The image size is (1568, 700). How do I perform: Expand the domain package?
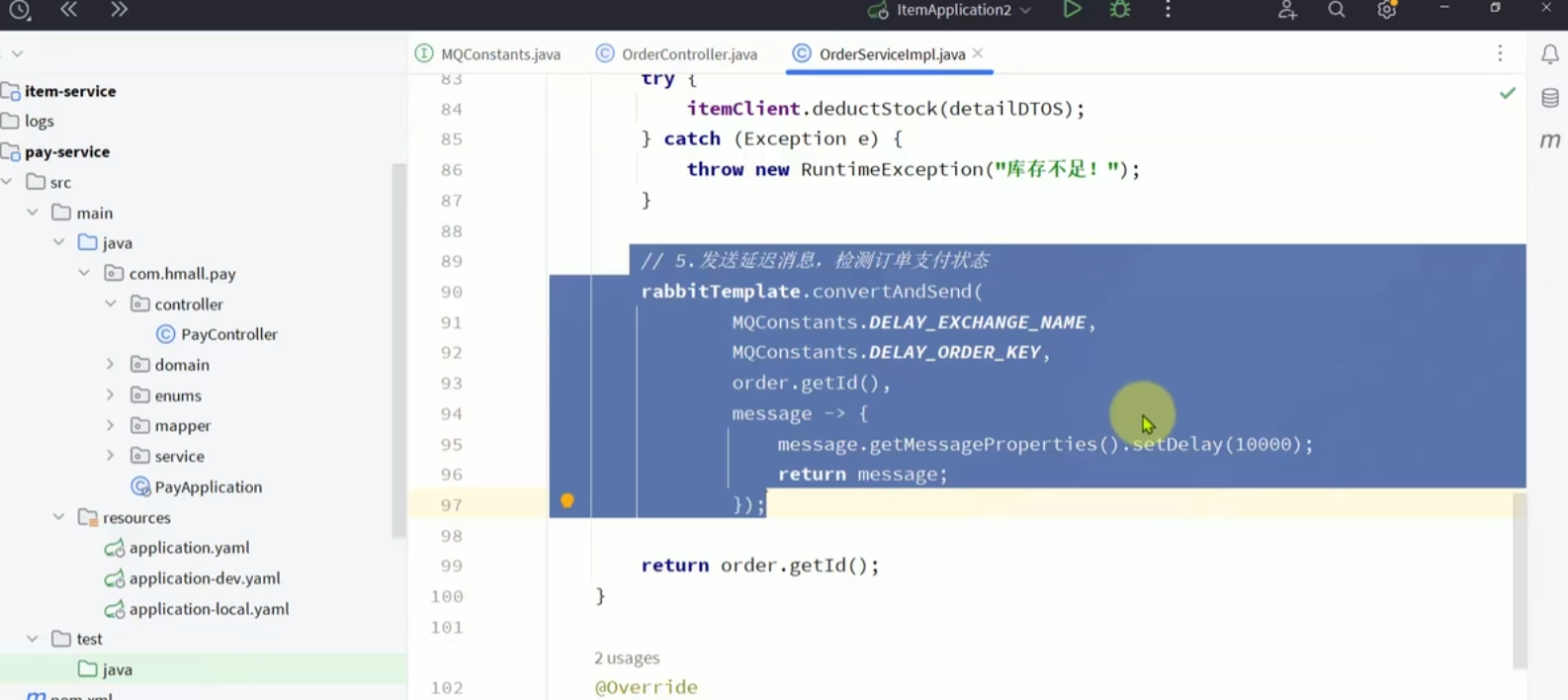tap(111, 364)
